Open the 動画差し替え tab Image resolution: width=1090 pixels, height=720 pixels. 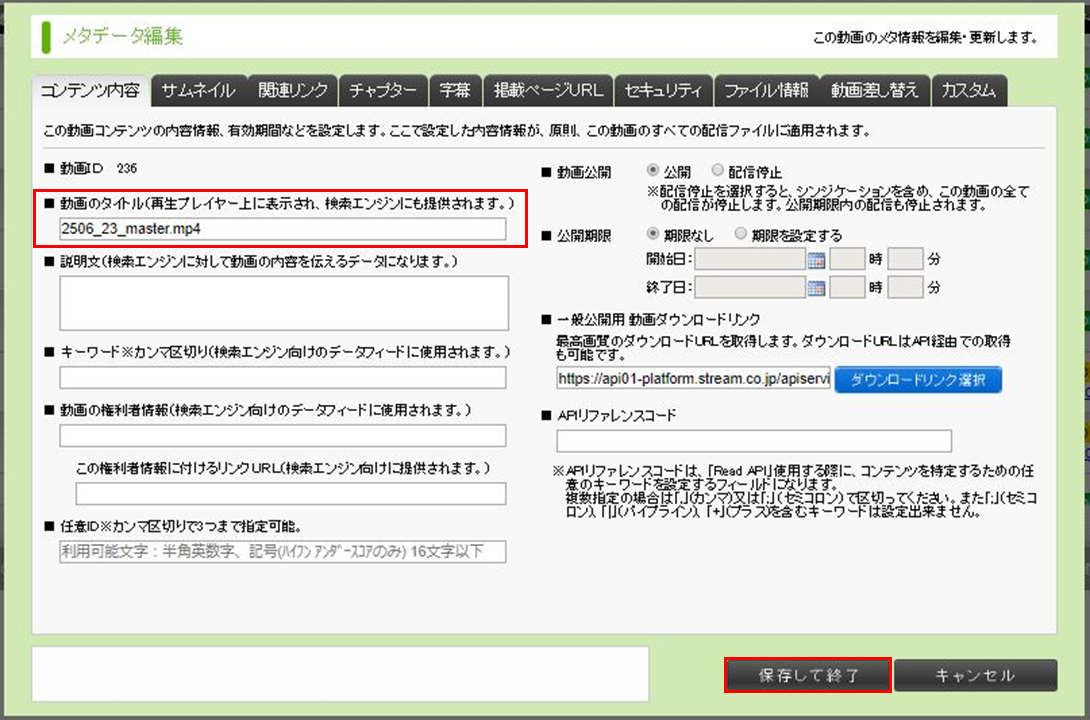tap(874, 91)
